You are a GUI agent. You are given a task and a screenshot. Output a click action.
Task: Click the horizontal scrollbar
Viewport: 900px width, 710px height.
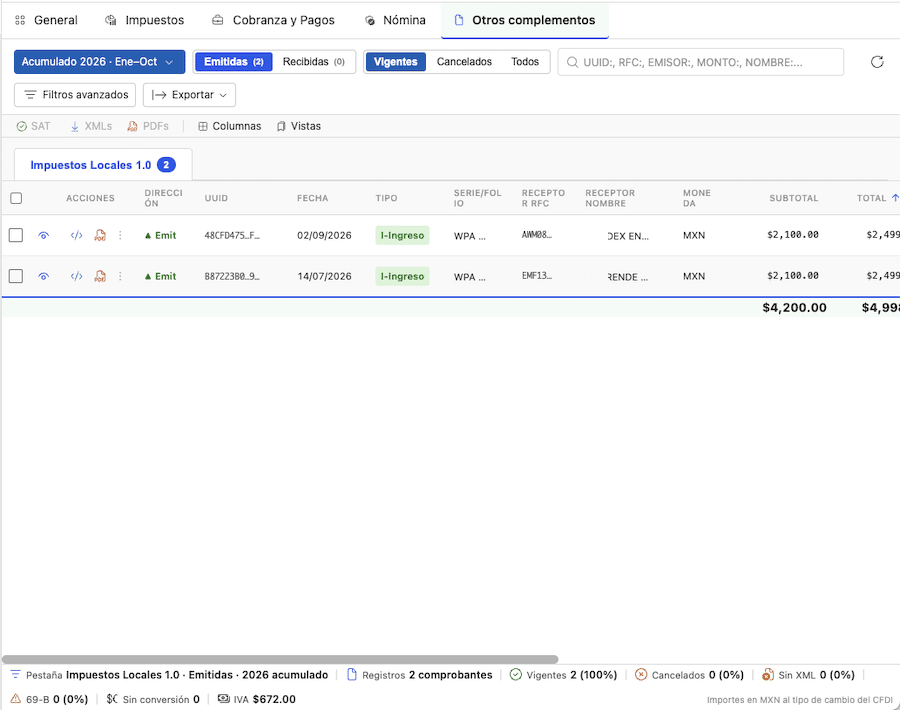[280, 659]
